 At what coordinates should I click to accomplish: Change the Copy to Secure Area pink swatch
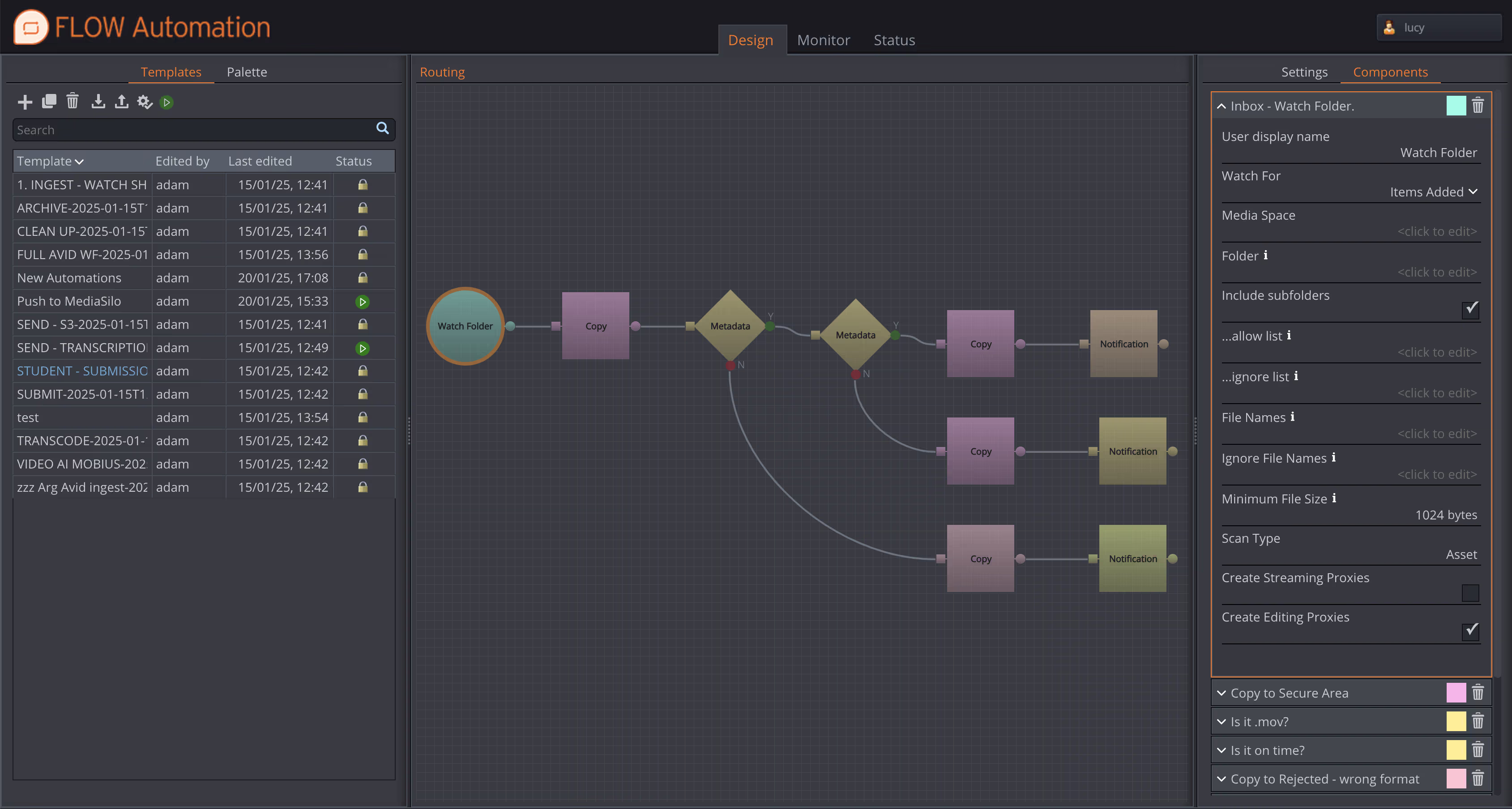tap(1456, 693)
